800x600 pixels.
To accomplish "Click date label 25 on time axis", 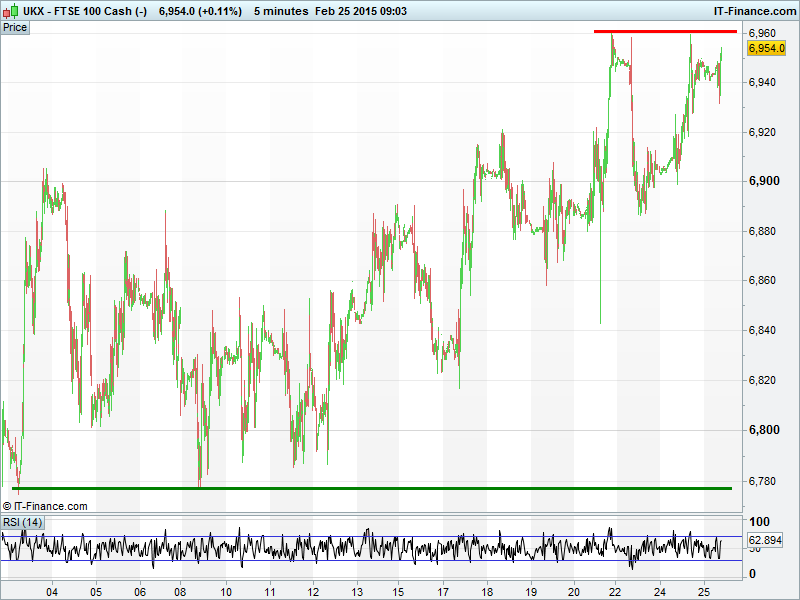I will pyautogui.click(x=703, y=591).
